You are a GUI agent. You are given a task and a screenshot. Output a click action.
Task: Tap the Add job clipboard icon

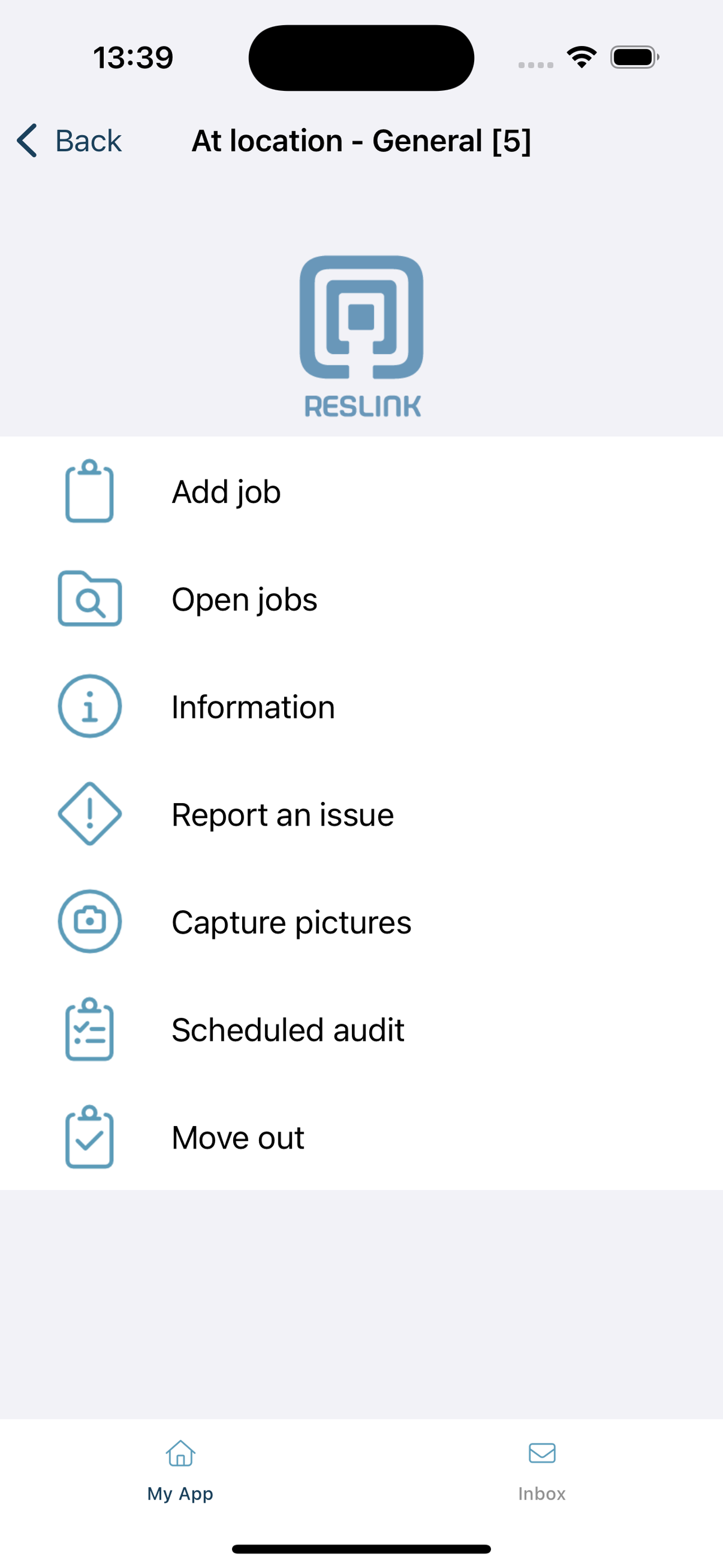90,491
